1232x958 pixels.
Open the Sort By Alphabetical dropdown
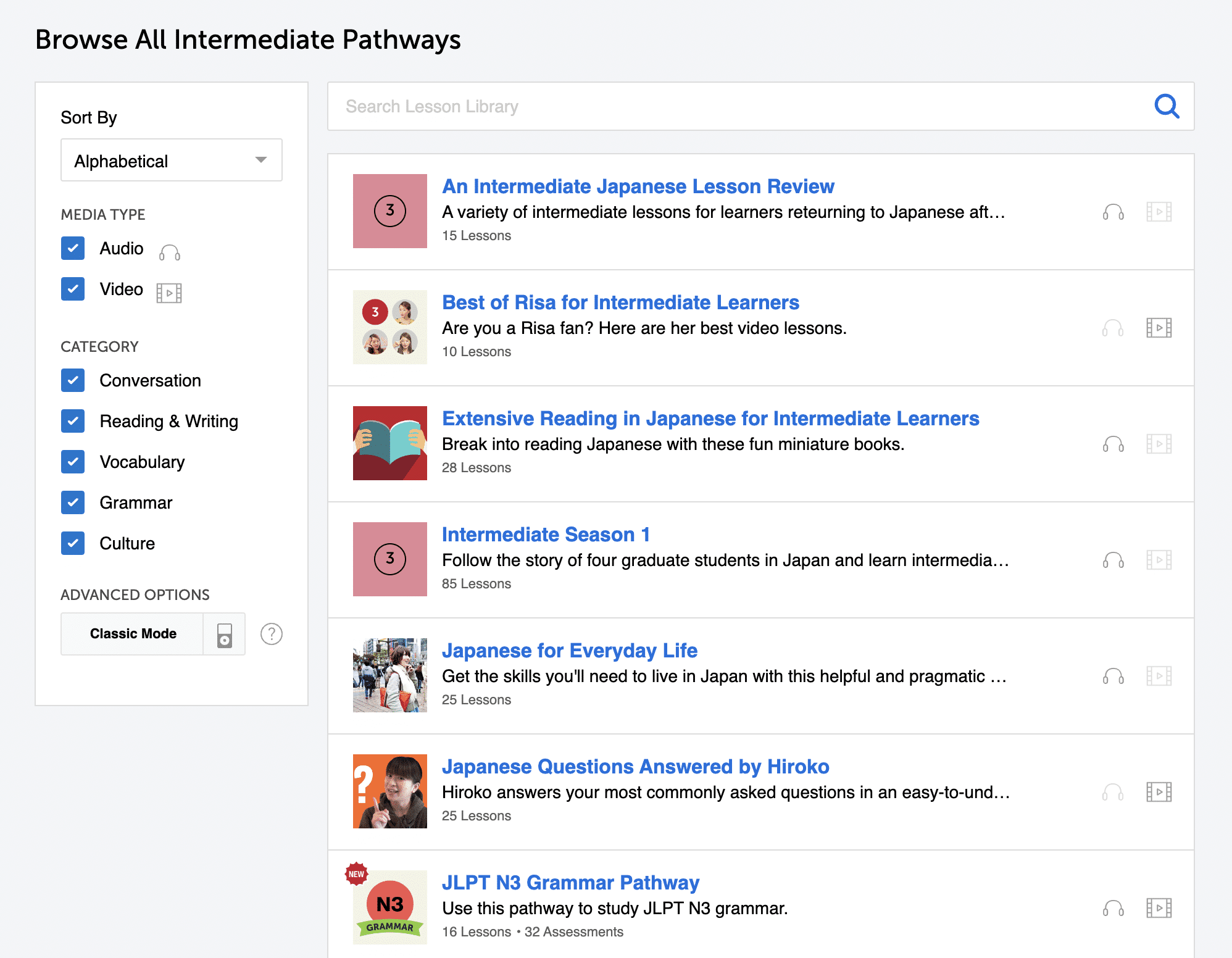pos(171,160)
